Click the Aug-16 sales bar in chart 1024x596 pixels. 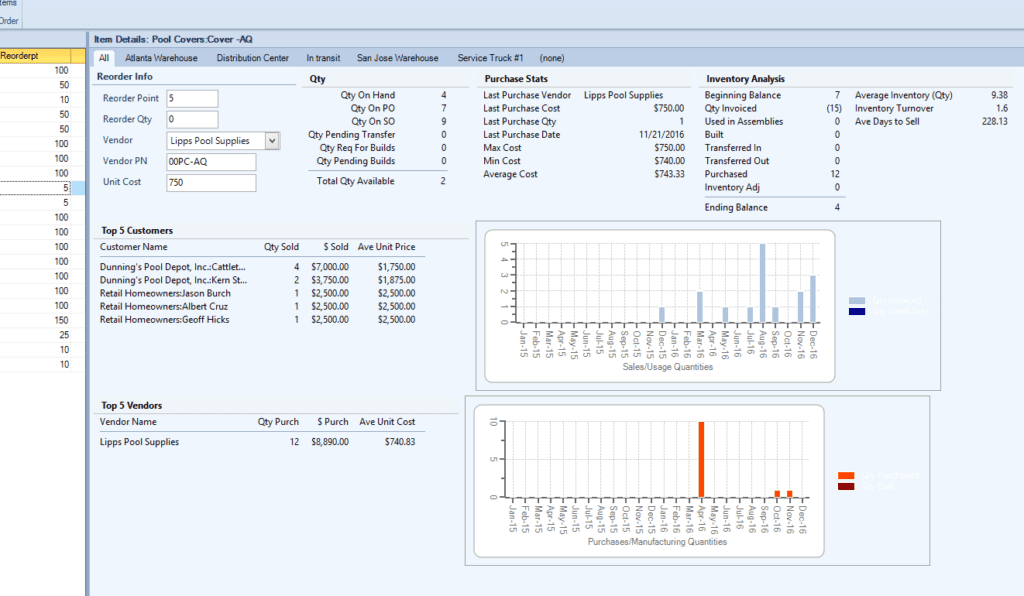click(x=762, y=283)
